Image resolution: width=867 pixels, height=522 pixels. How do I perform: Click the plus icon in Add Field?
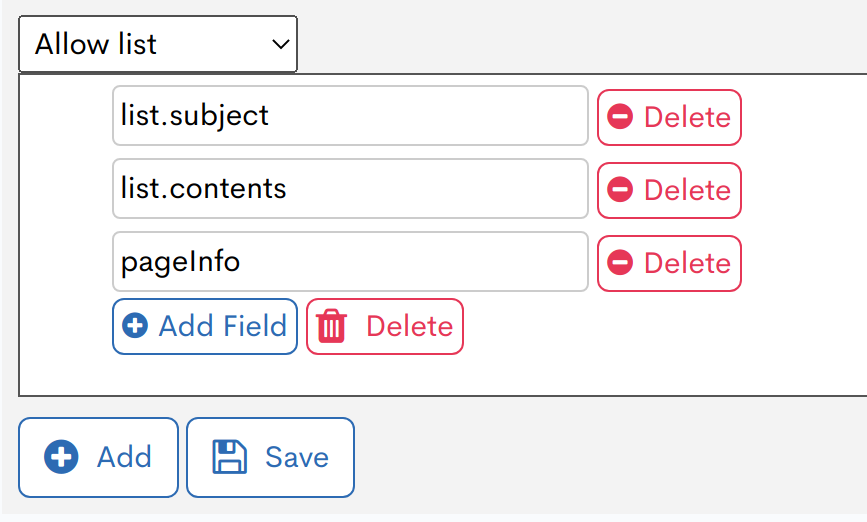click(x=135, y=326)
